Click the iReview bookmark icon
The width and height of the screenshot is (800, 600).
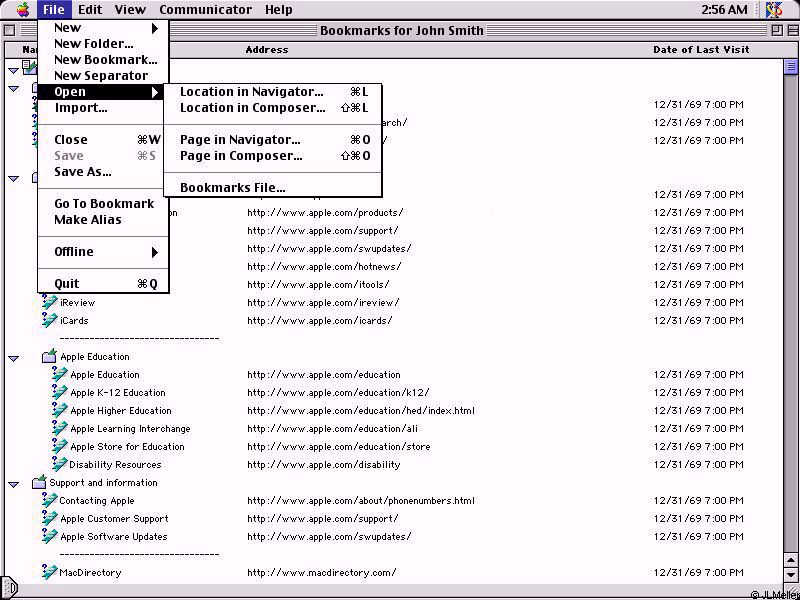[x=50, y=303]
